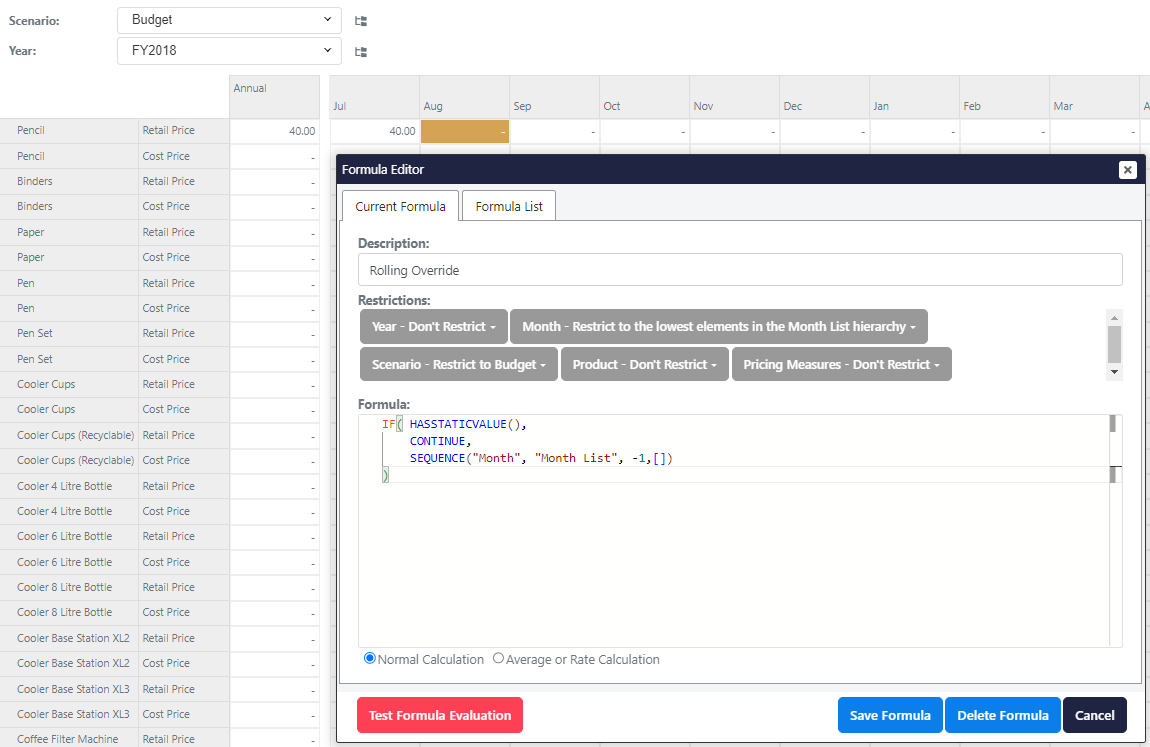Click the Description input field
The image size is (1150, 747).
pos(739,270)
